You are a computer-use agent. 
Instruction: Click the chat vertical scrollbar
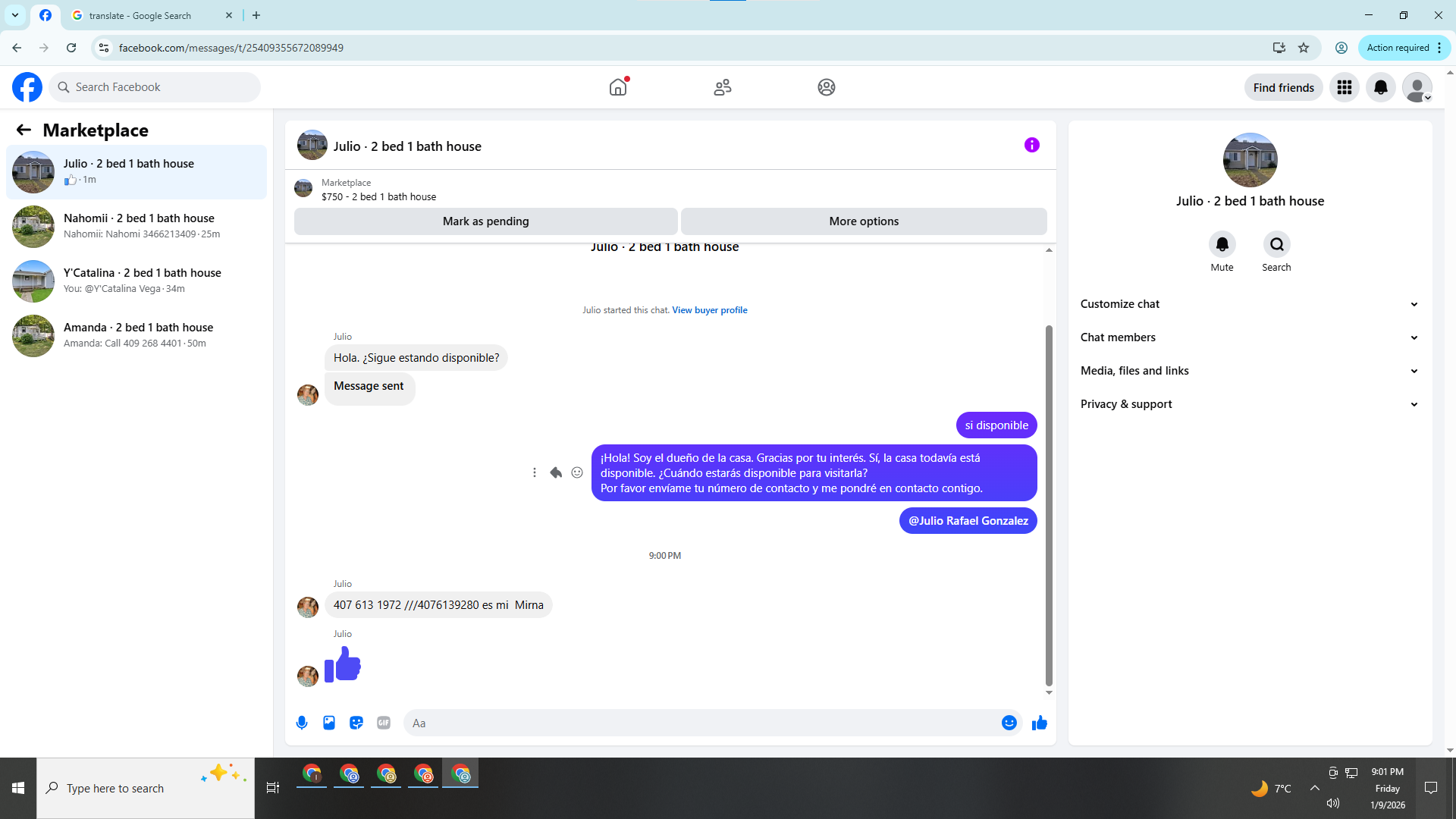point(1049,504)
